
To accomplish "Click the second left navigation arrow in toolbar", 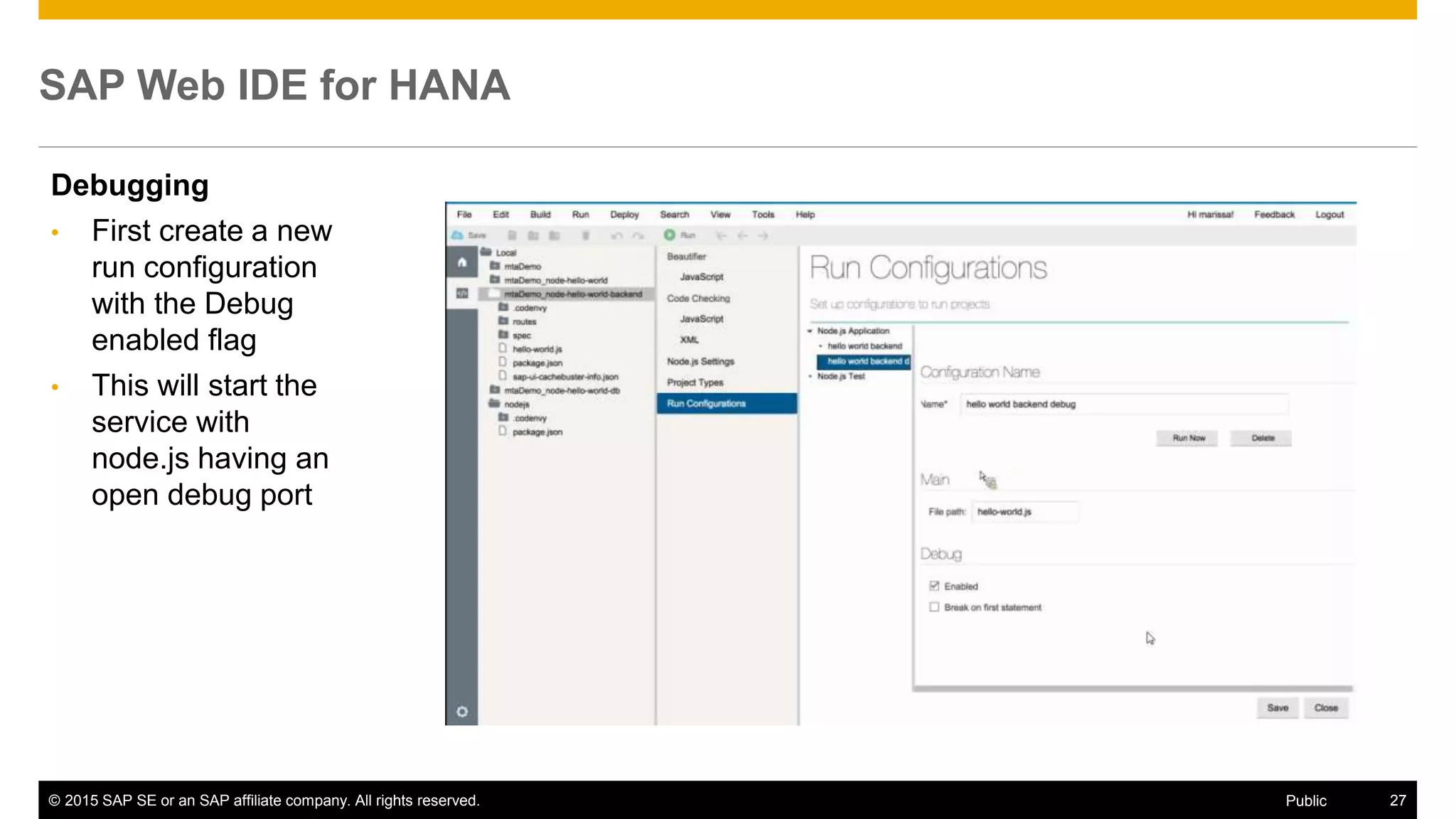I will (743, 235).
